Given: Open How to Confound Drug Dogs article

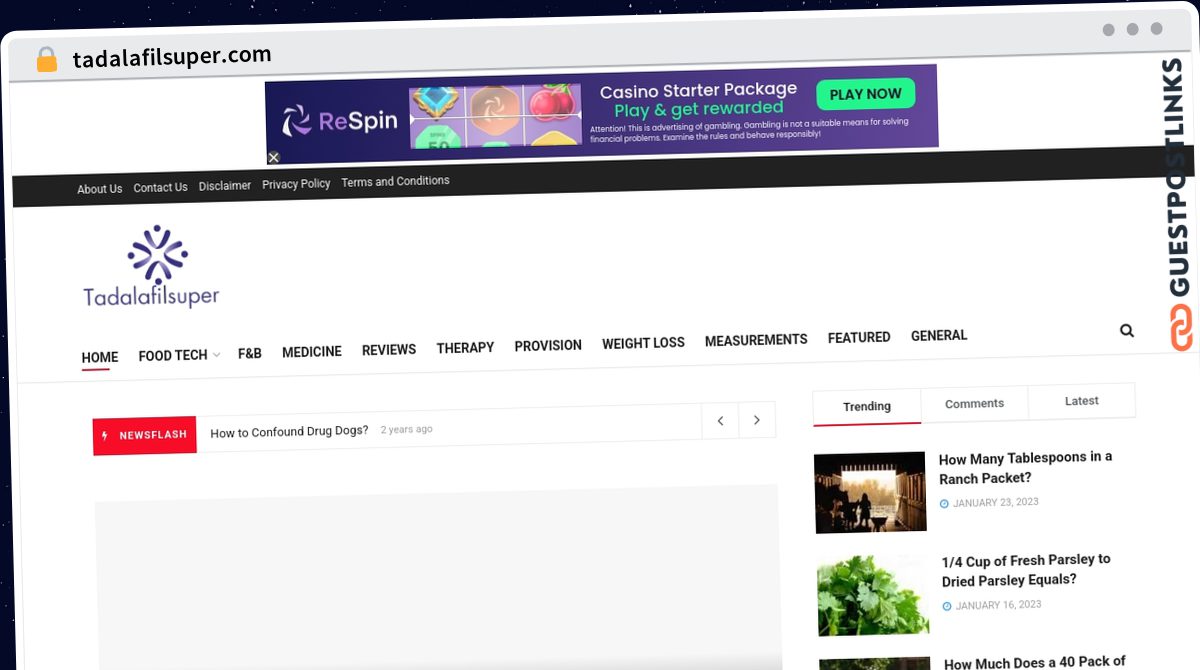Looking at the screenshot, I should point(289,431).
